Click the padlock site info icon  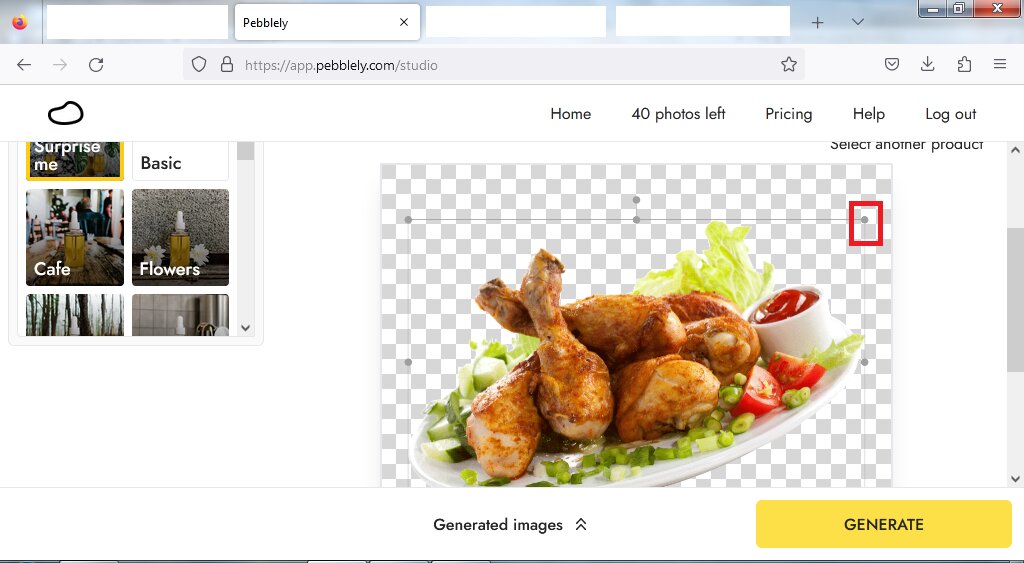click(227, 64)
